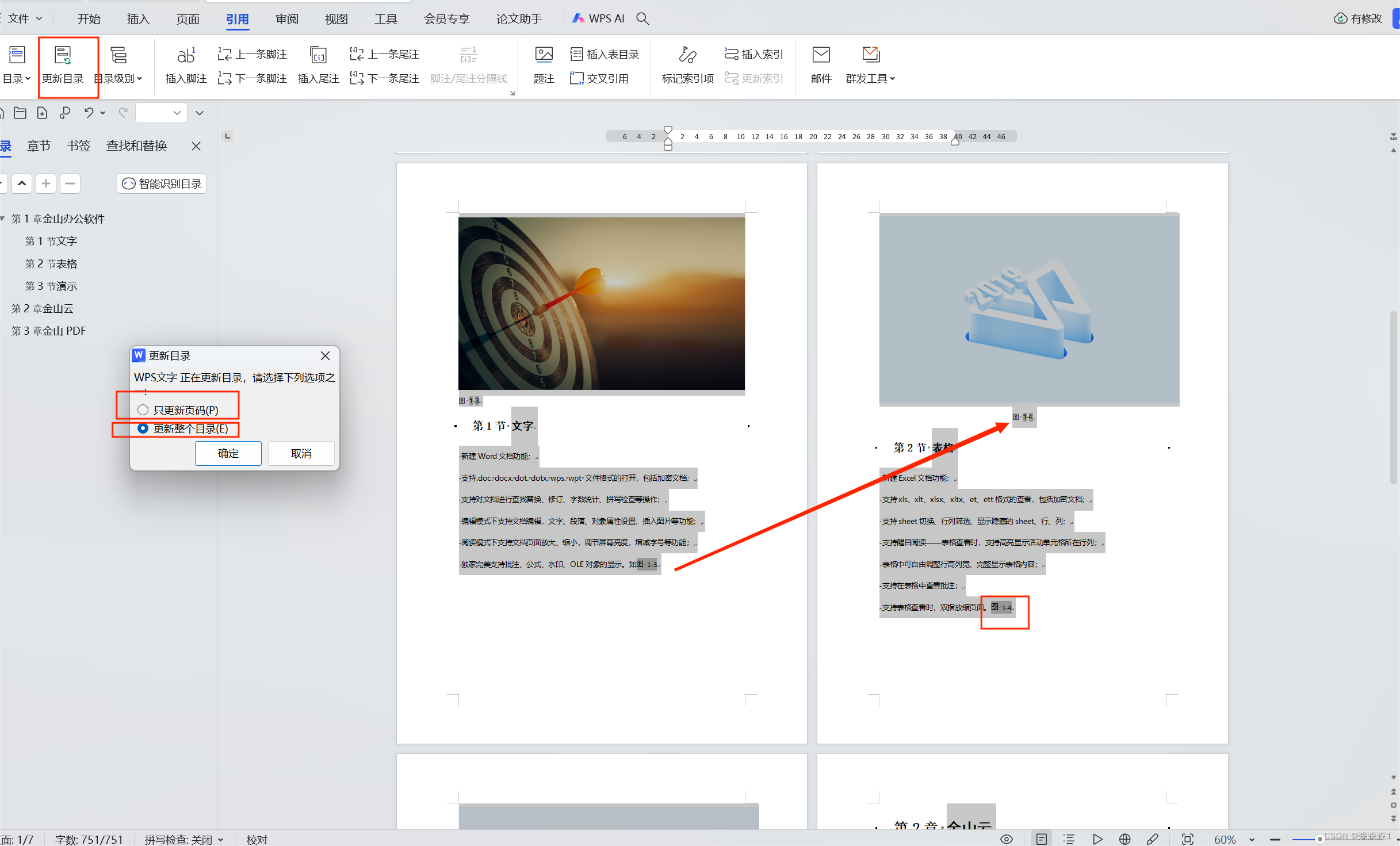Select 更新整个目录 radio option
The image size is (1400, 846).
pyautogui.click(x=143, y=428)
